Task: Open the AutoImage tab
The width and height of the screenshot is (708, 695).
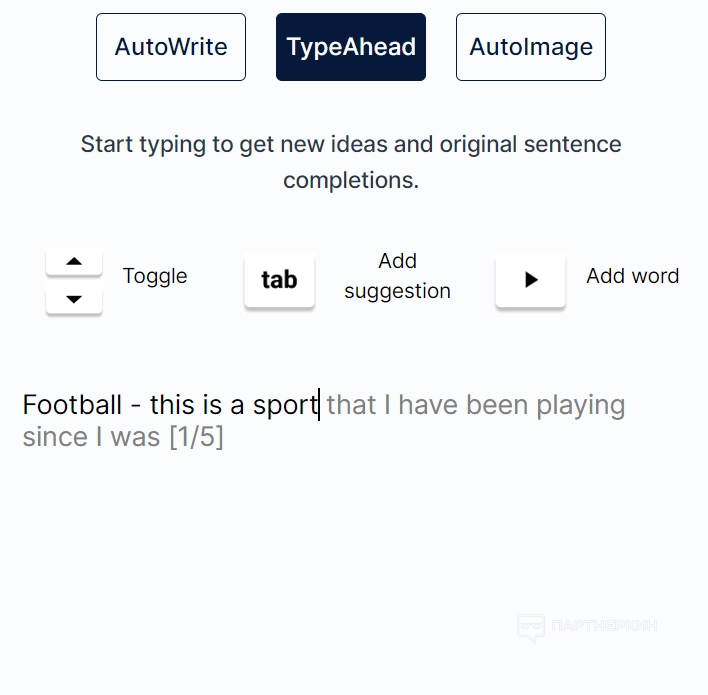Action: (531, 47)
